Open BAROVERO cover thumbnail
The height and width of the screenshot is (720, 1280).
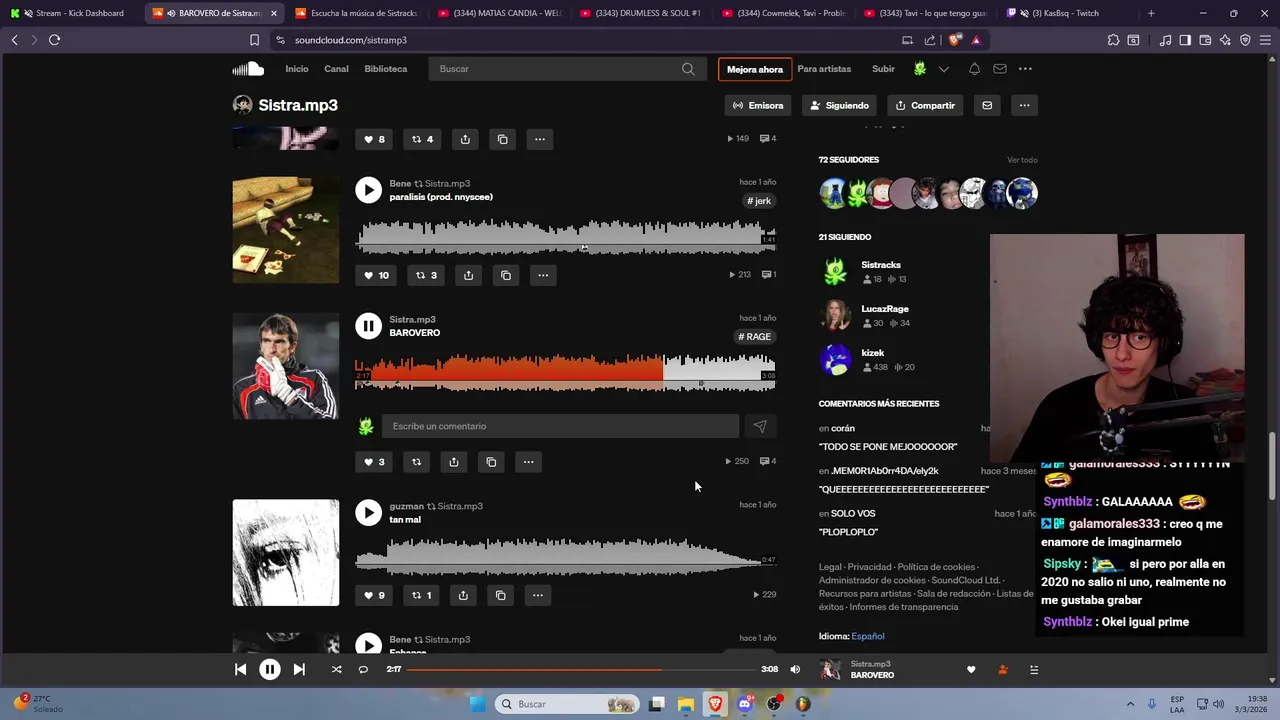coord(286,366)
